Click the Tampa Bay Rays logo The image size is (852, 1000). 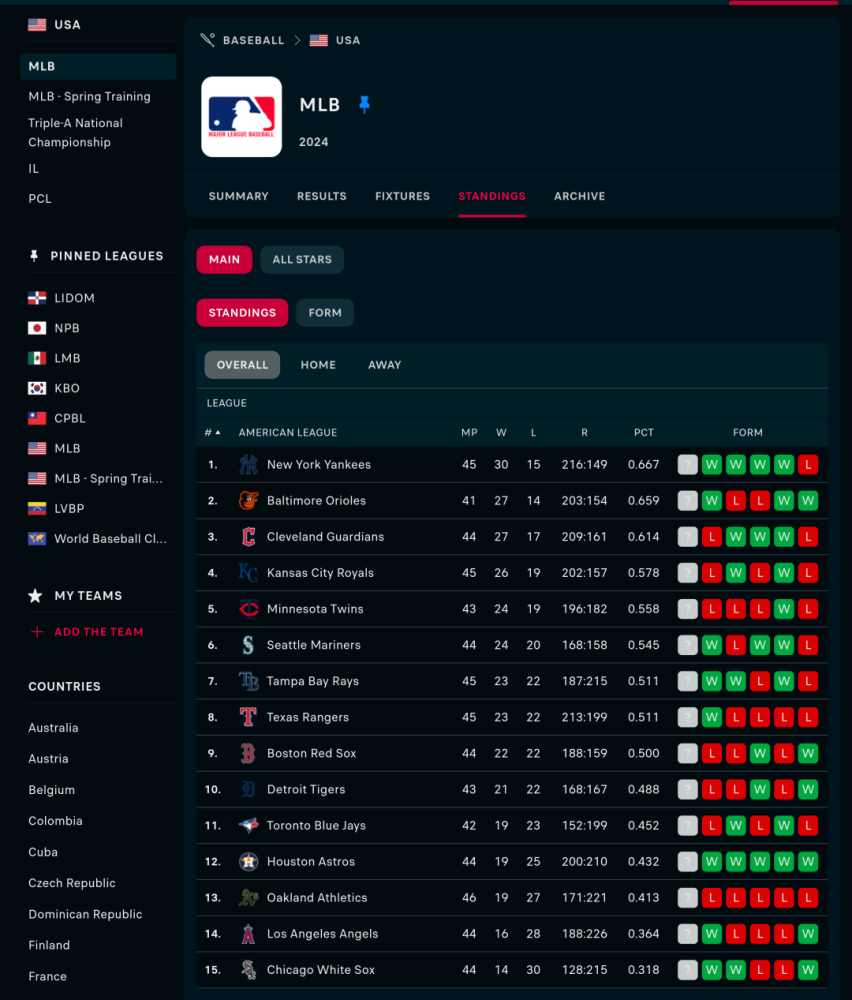[248, 681]
